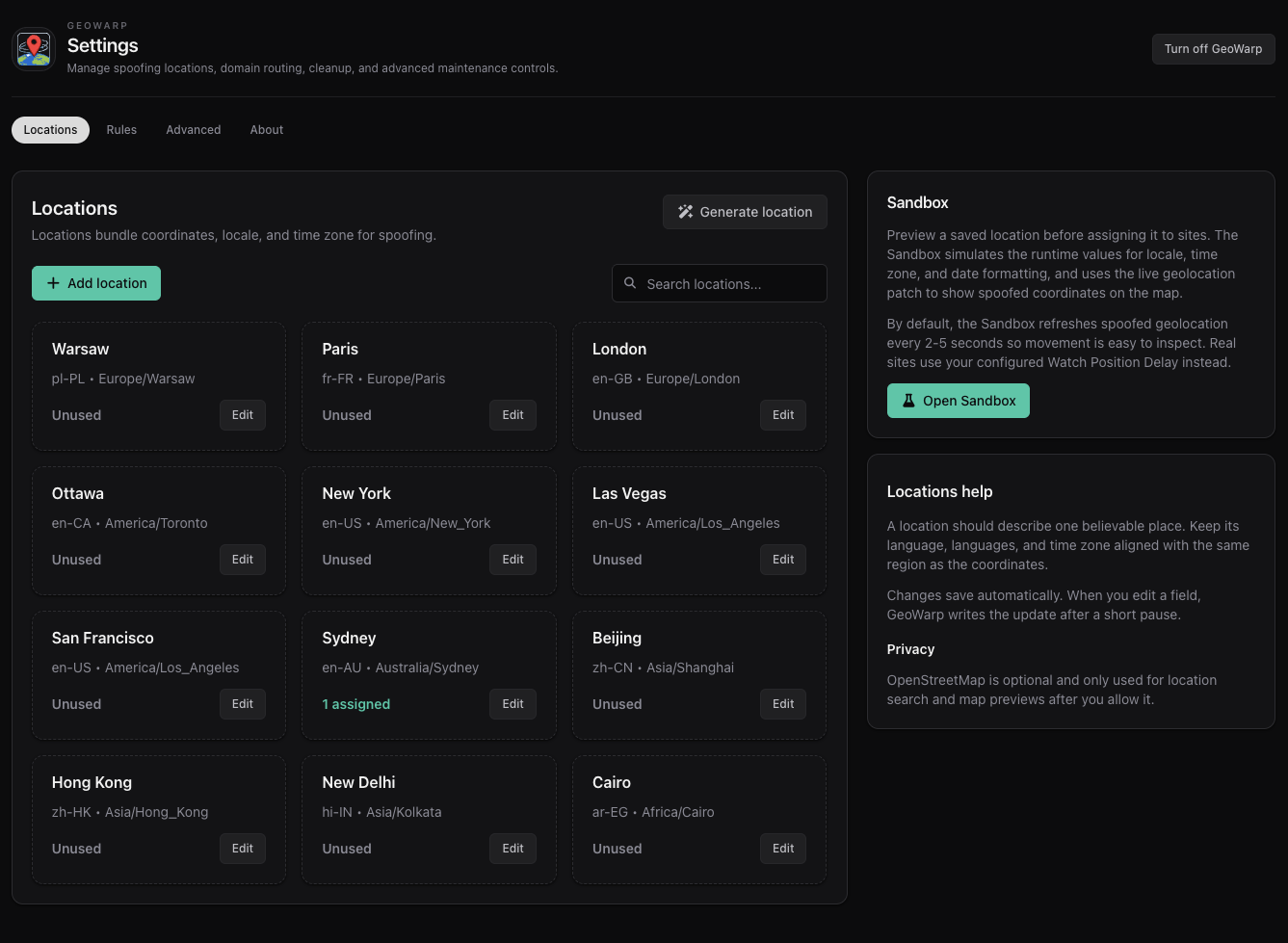Click the magnifier icon in the search field
1288x943 pixels.
coord(630,283)
